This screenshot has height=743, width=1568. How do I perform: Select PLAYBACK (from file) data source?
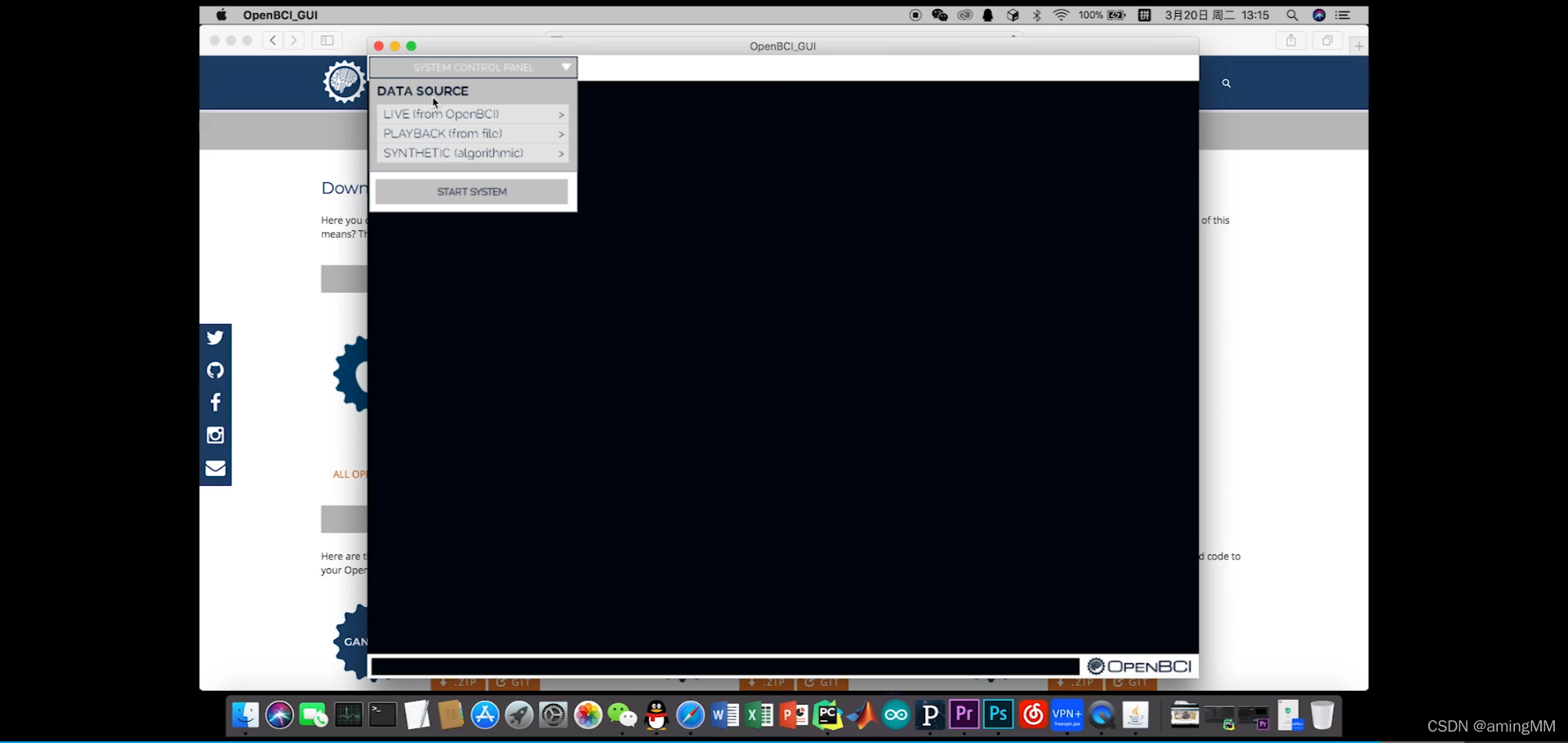coord(473,134)
